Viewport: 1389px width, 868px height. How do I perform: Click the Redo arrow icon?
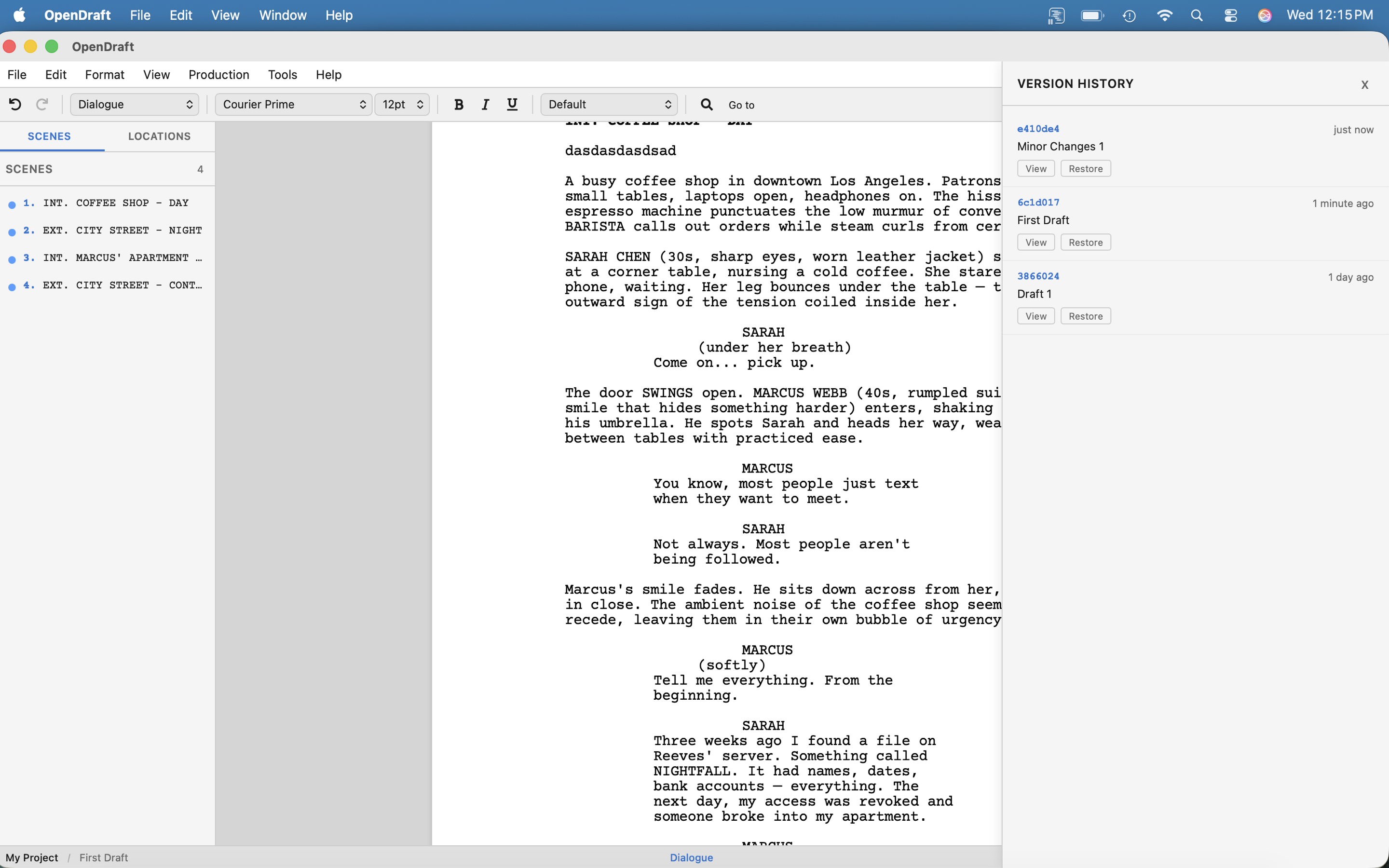(x=42, y=105)
